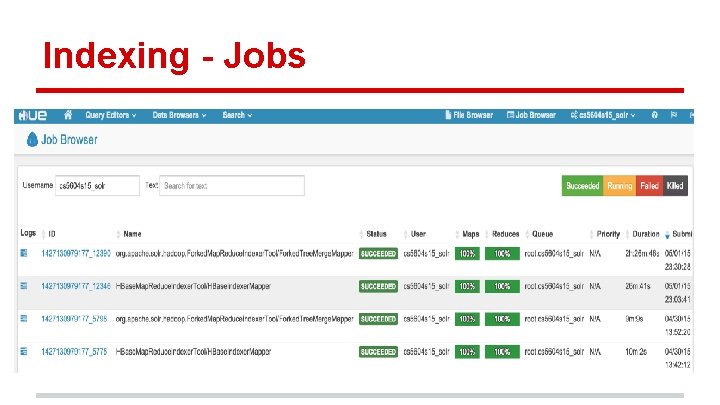Click SUCCEEDED badge of job 12390
Screen dimensions: 720x405
pyautogui.click(x=378, y=253)
